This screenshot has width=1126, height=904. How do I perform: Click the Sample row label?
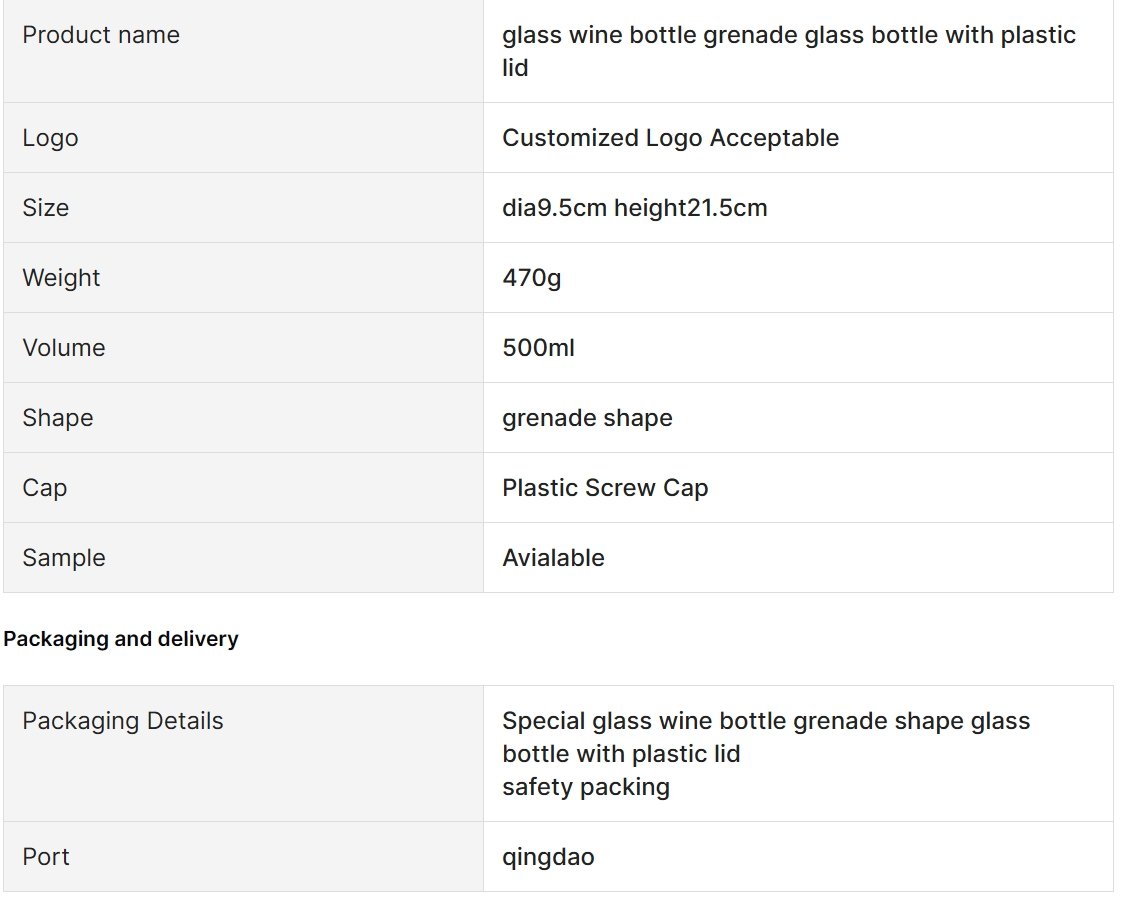(64, 558)
